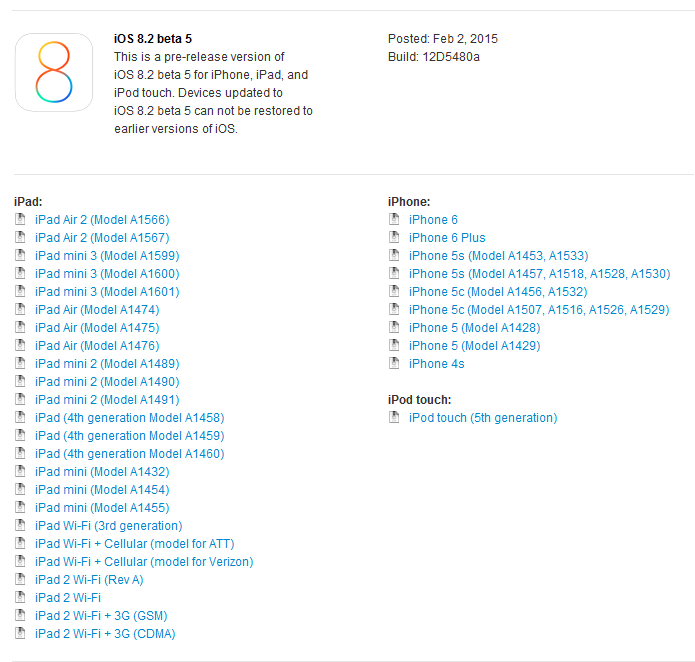
Task: Click file icon beside iPhone 4s
Action: click(x=394, y=363)
